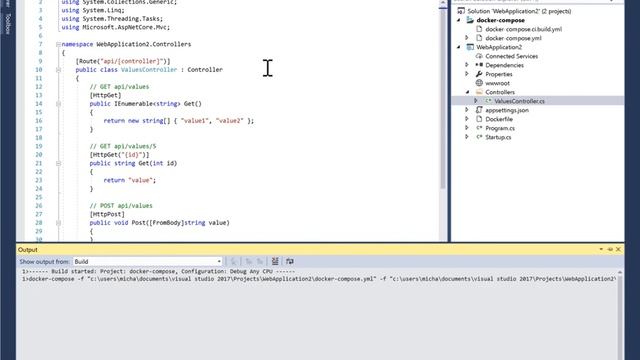The image size is (640, 360).
Task: Select wwwroot in Solution Explorer
Action: (x=497, y=83)
